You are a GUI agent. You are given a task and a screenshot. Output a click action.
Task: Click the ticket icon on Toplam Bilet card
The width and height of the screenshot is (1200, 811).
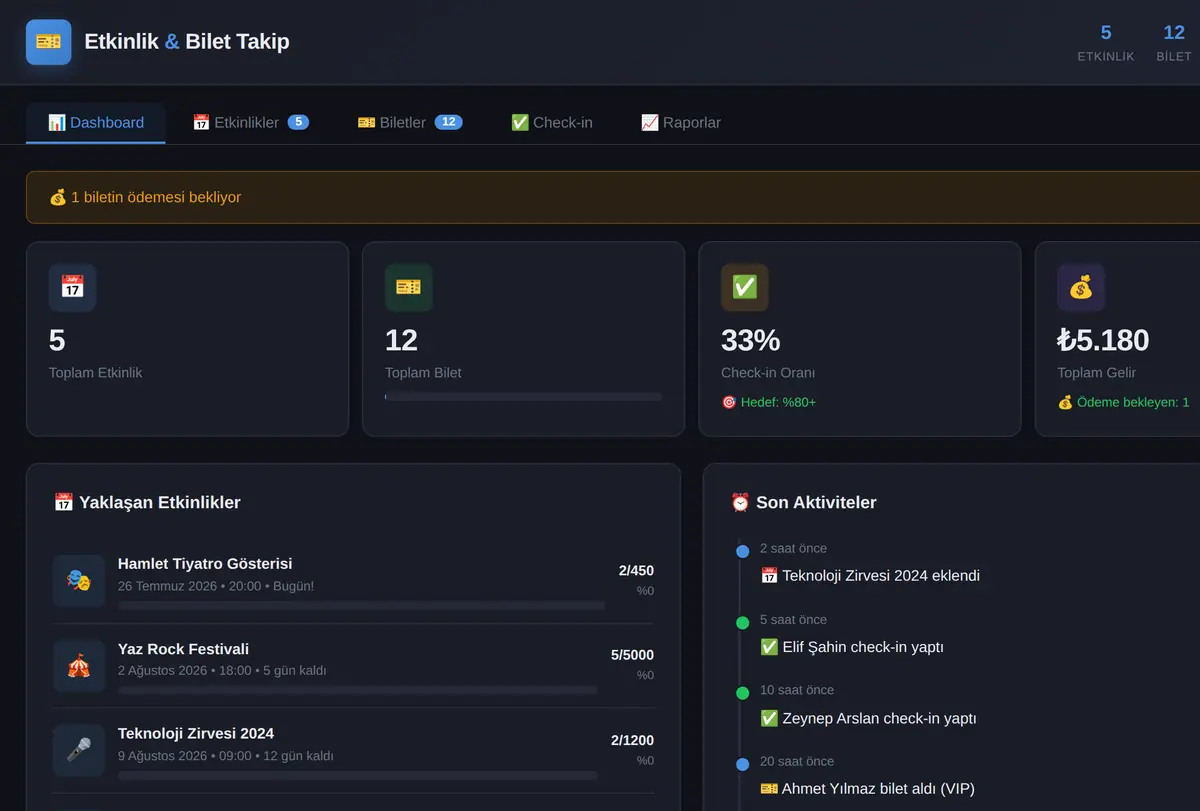click(408, 288)
